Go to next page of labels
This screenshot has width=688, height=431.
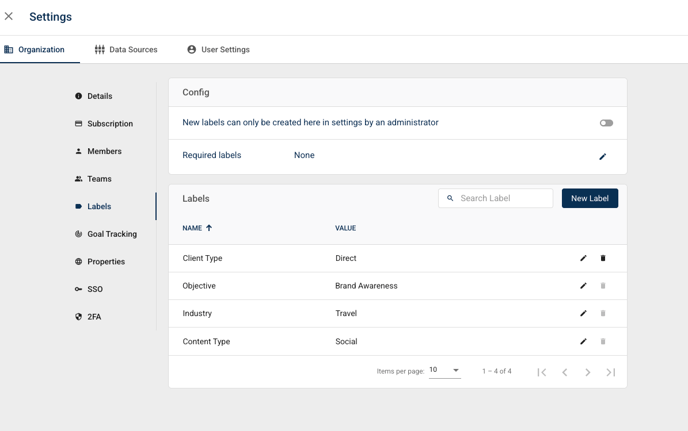coord(588,372)
